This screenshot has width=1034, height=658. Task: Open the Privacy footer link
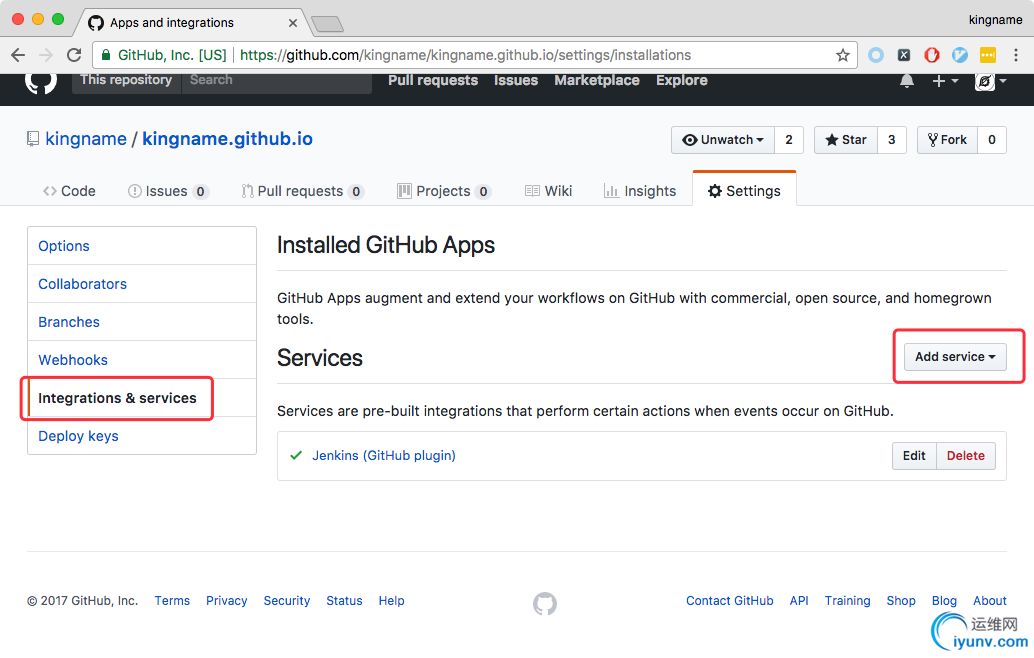pos(226,601)
